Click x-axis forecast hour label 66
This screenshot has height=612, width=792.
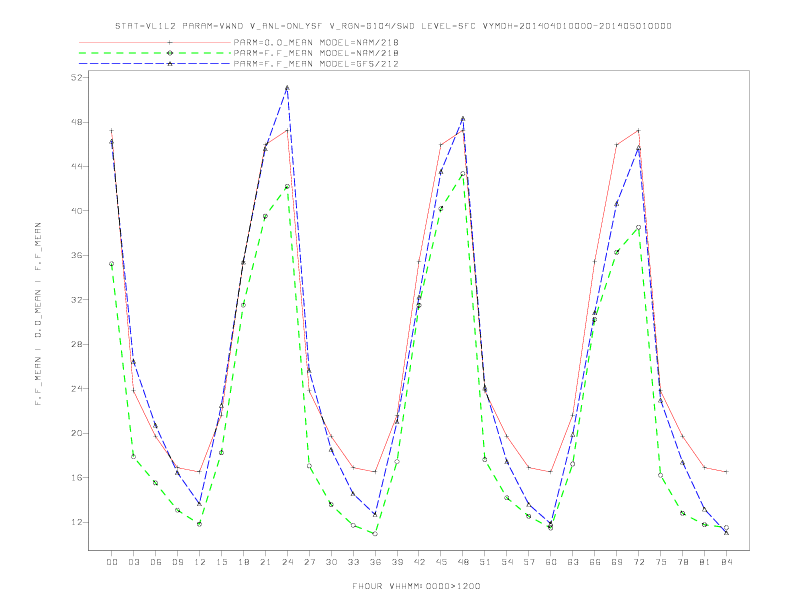pos(595,562)
